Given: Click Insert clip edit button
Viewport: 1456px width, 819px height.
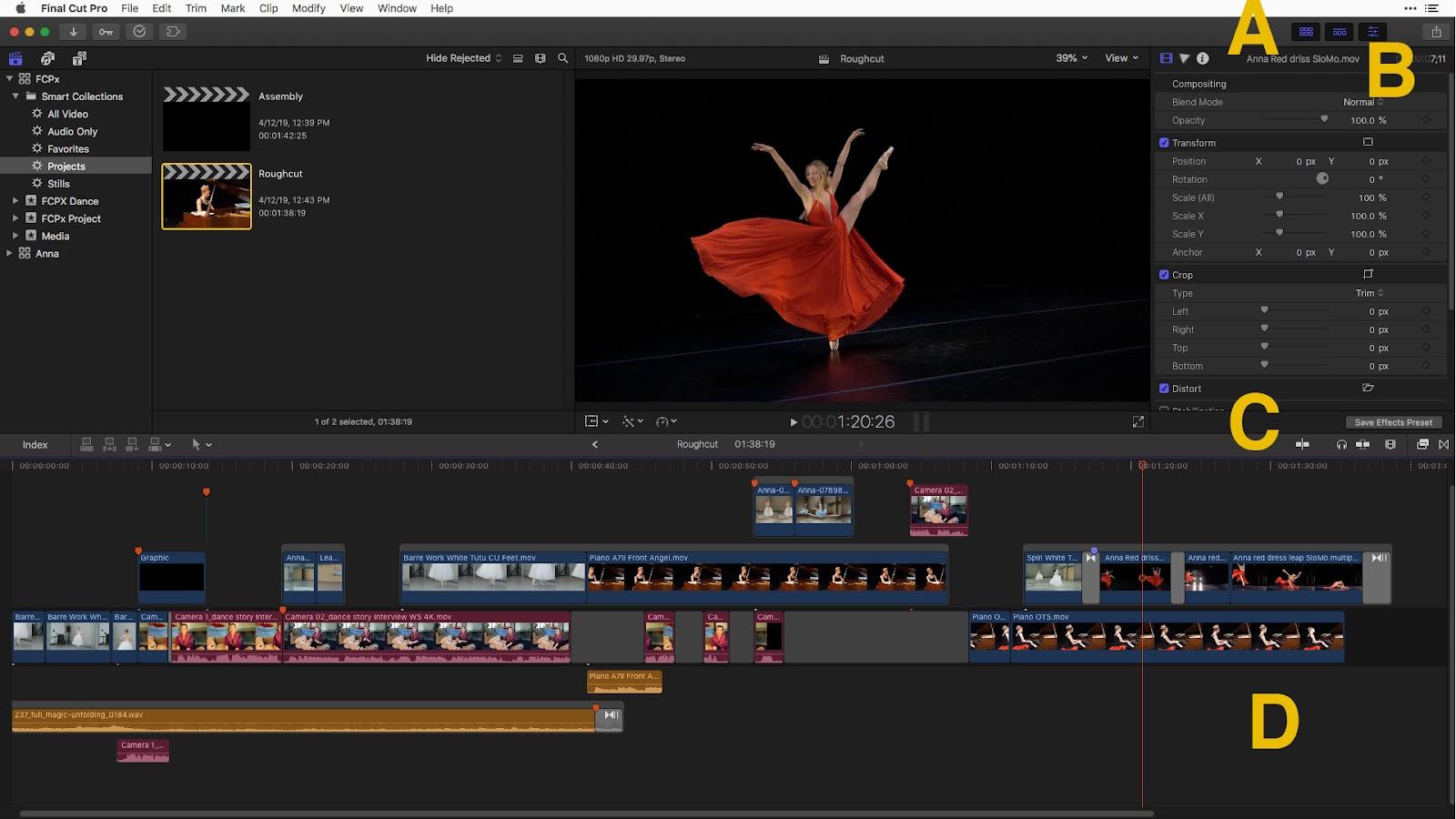Looking at the screenshot, I should (109, 444).
